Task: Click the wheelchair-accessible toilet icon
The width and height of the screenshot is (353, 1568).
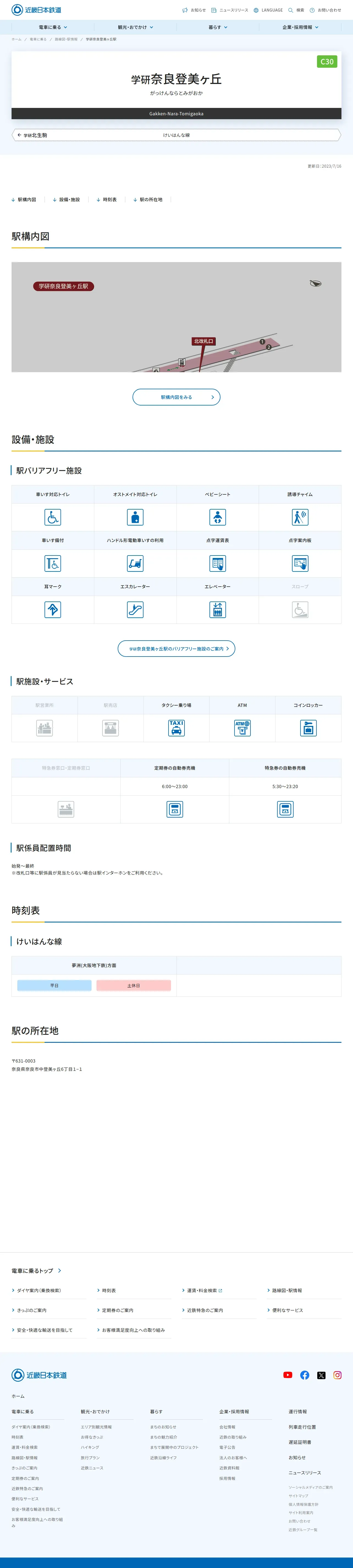Action: [53, 518]
